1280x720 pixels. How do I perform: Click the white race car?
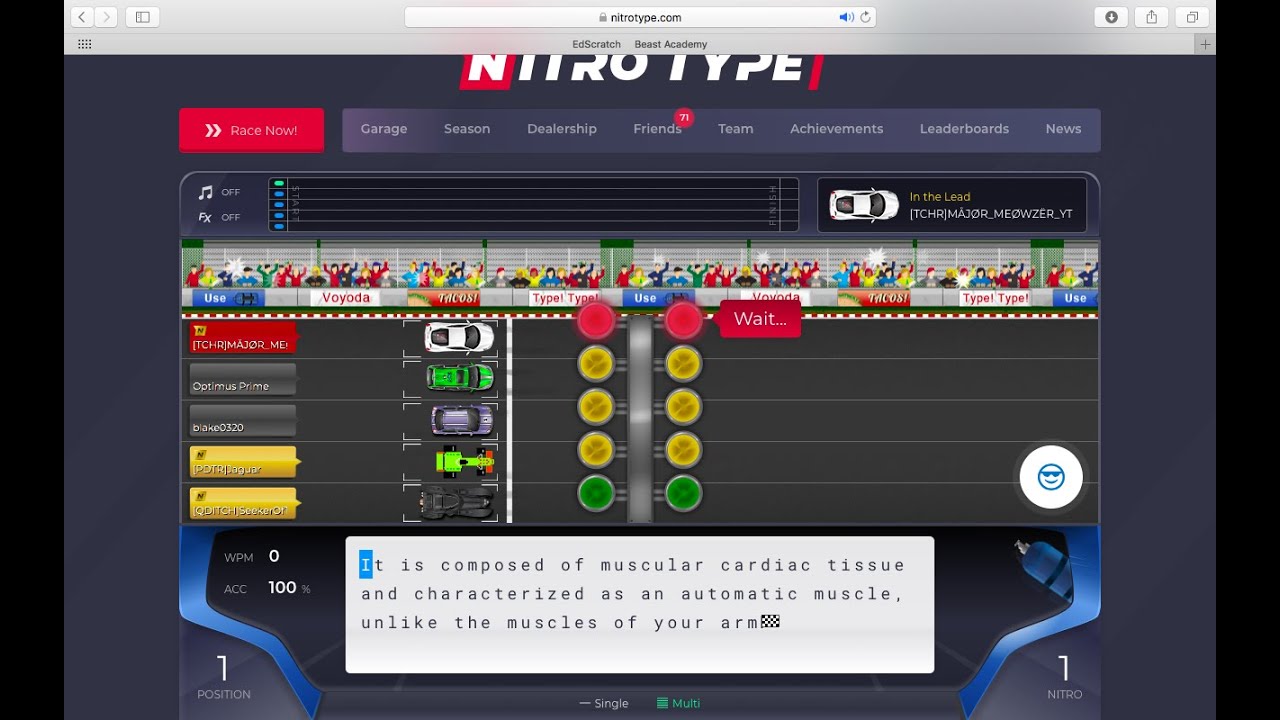click(459, 337)
